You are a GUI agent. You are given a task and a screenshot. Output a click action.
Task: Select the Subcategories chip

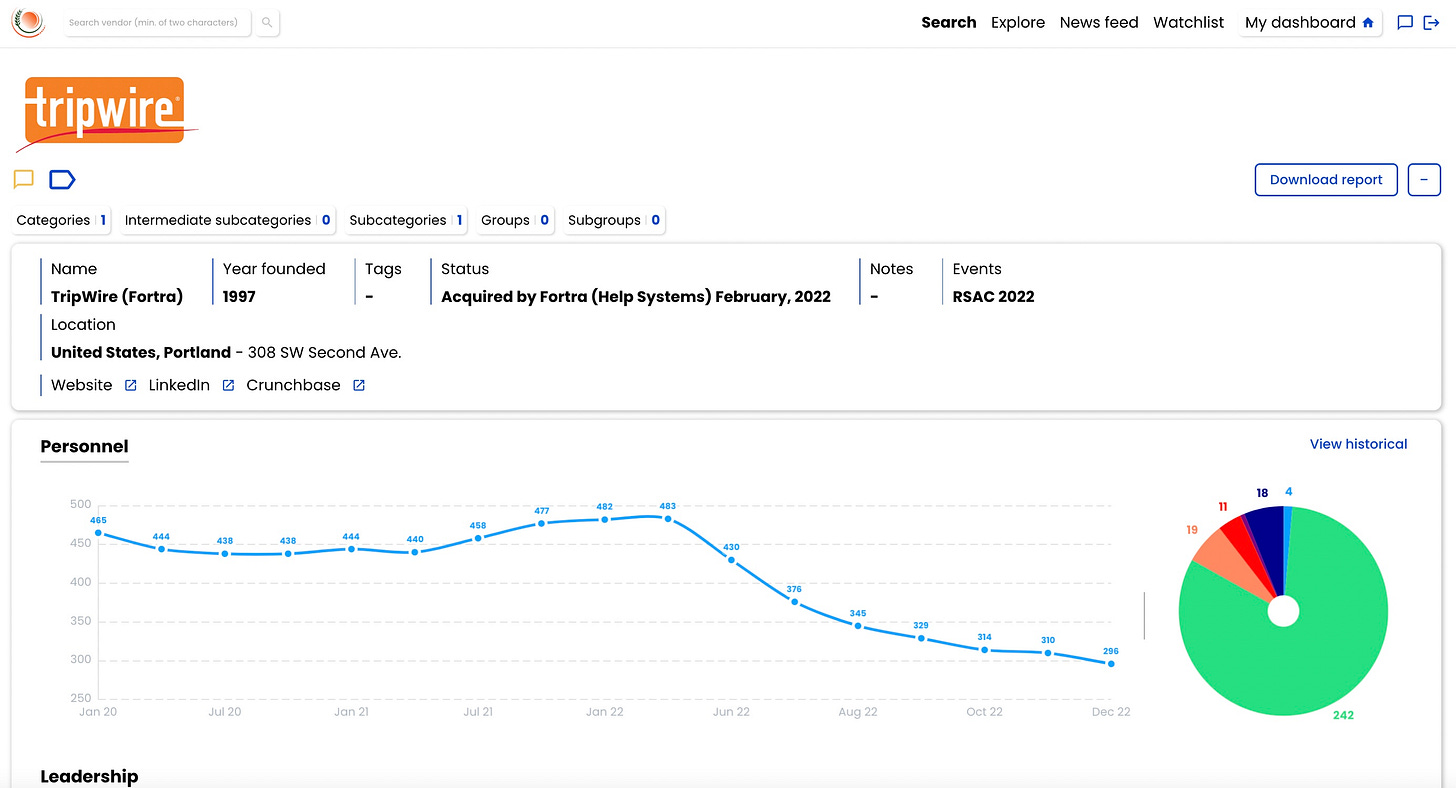coord(405,220)
